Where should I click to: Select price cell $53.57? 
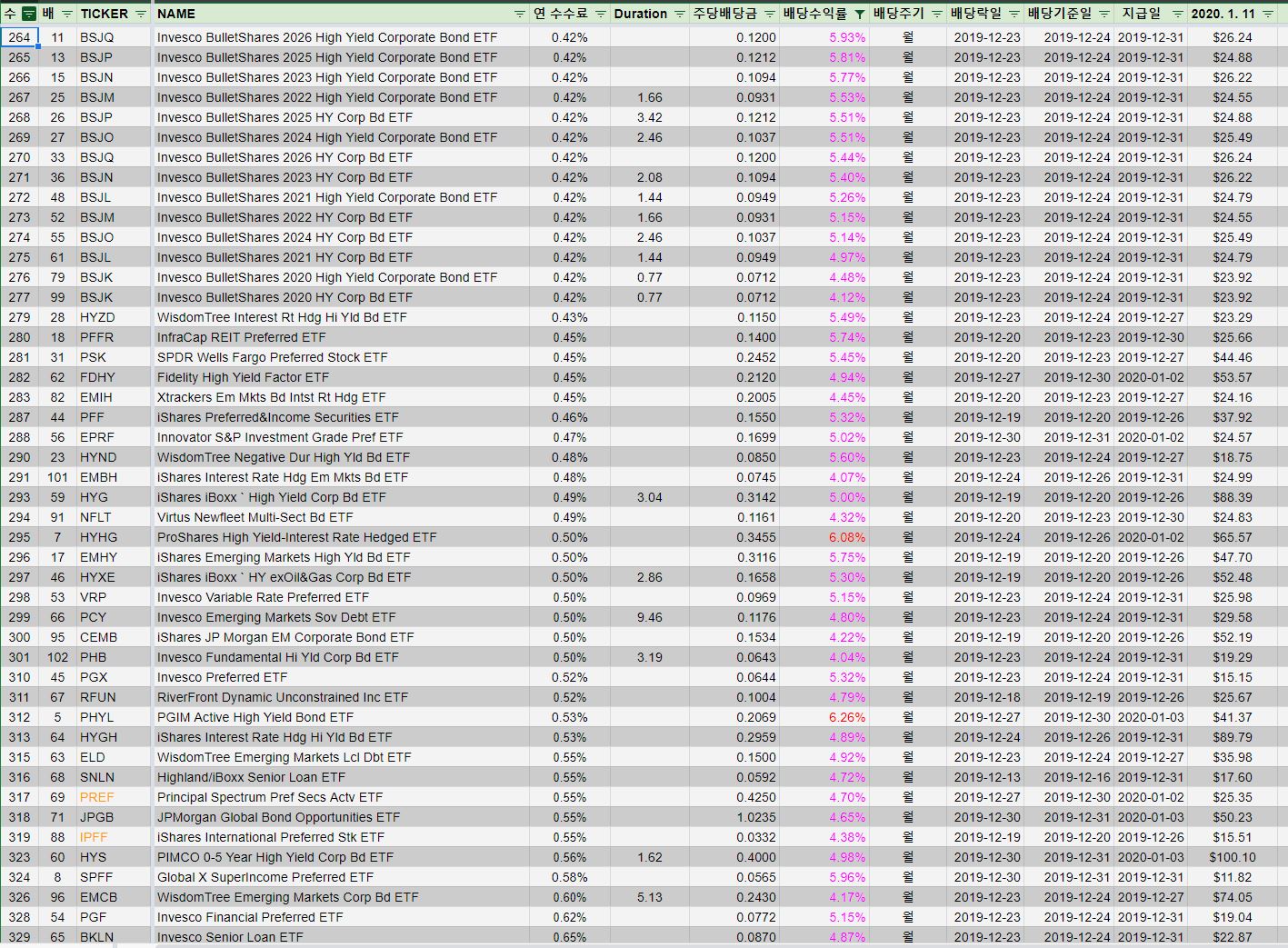click(x=1232, y=377)
